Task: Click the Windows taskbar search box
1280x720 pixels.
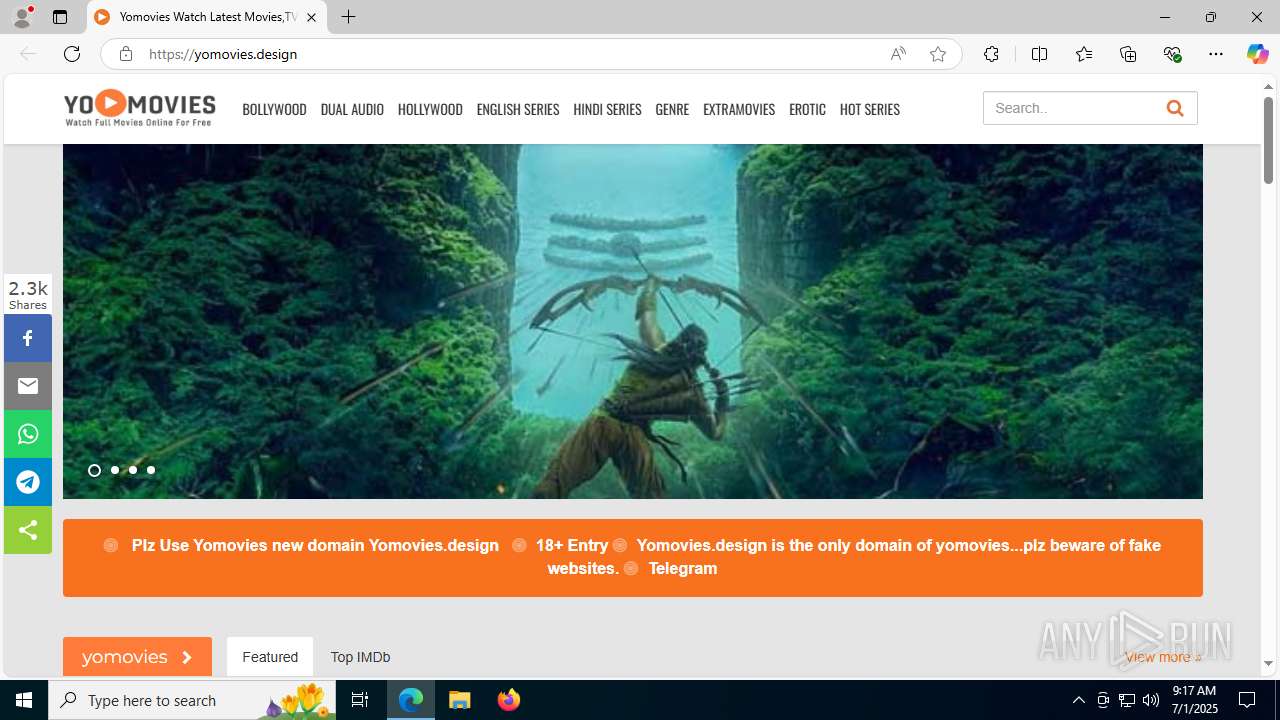Action: click(193, 700)
